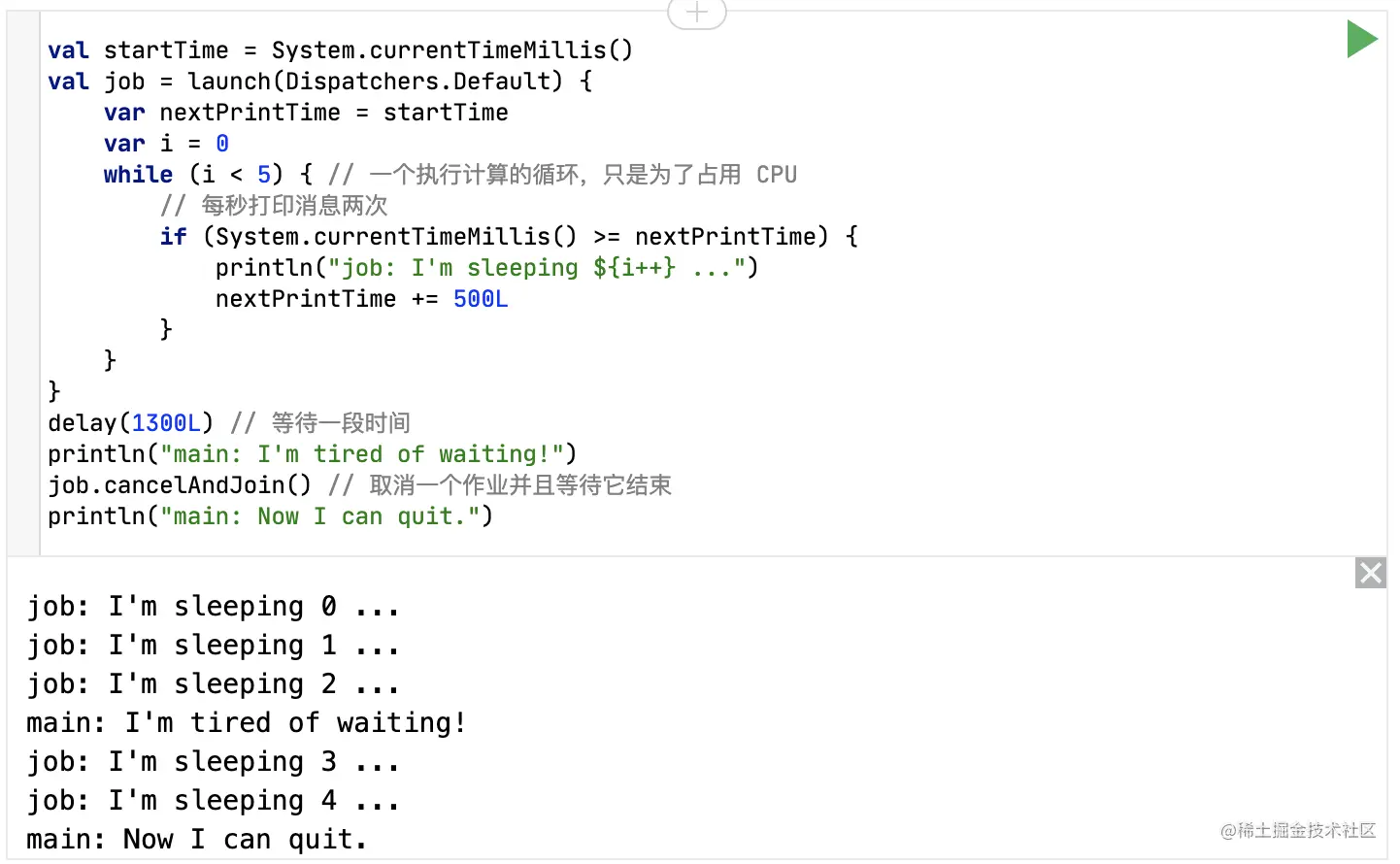Click output line 'job: I'm sleeping 0 ...'

click(x=213, y=607)
